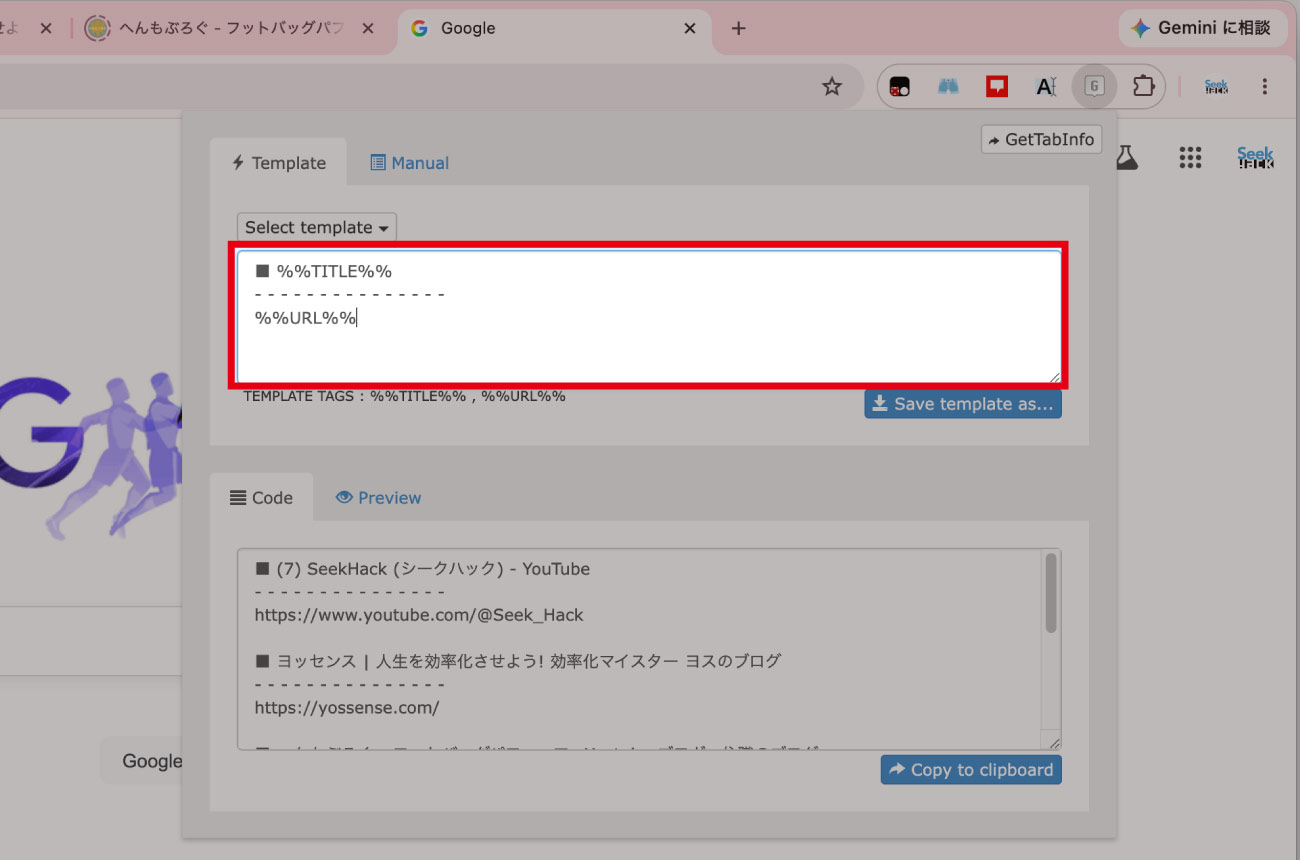Open the Chrome three-dot menu
Viewport: 1300px width, 860px height.
[x=1265, y=87]
